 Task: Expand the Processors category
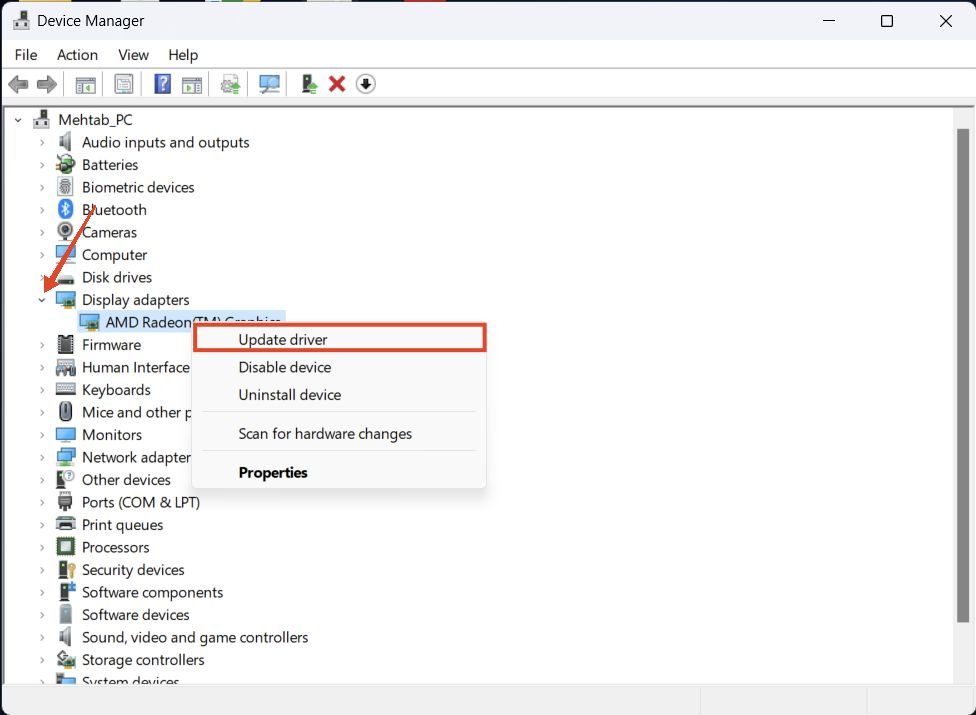click(x=42, y=548)
